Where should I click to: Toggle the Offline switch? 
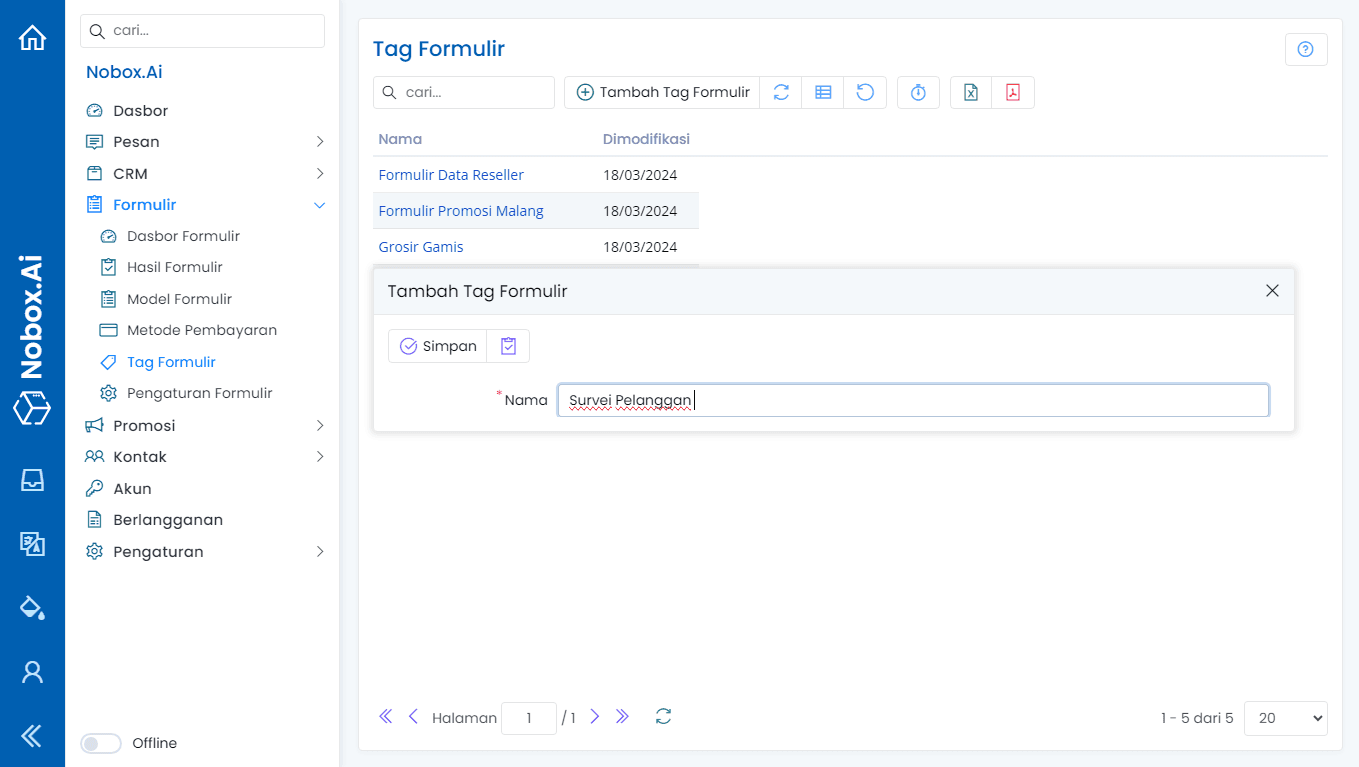click(100, 743)
